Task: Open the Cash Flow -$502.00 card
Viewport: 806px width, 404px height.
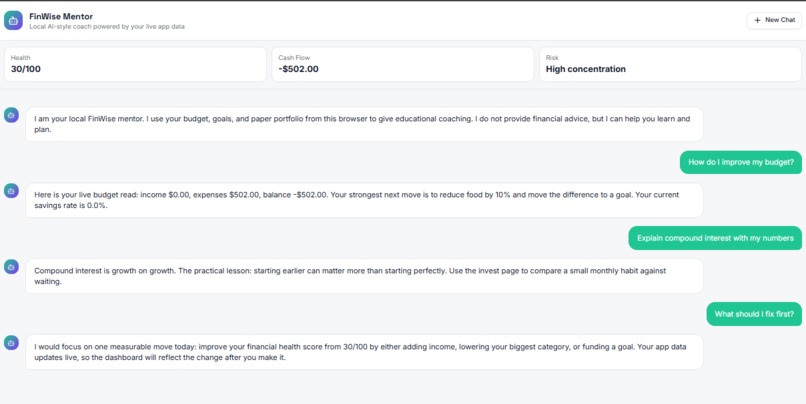Action: (403, 64)
